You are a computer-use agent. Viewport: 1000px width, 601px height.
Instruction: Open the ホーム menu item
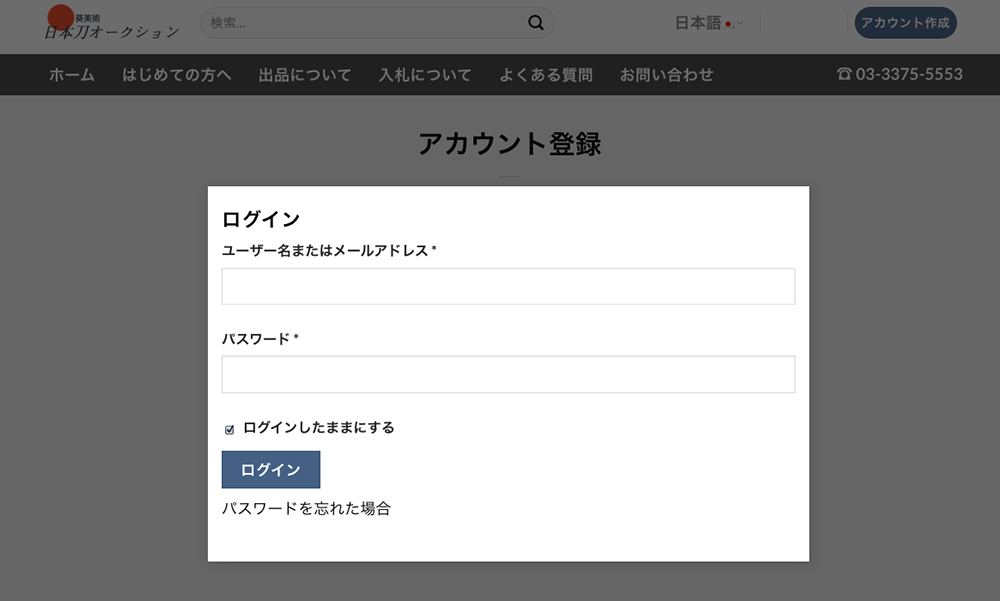click(x=72, y=75)
